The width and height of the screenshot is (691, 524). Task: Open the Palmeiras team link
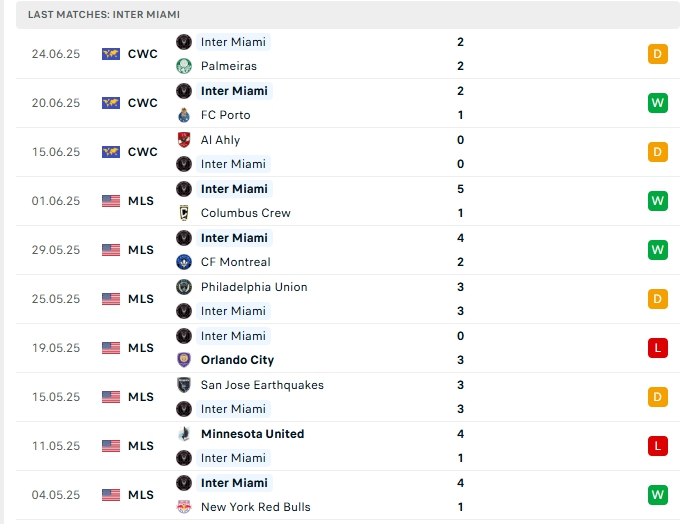coord(228,66)
